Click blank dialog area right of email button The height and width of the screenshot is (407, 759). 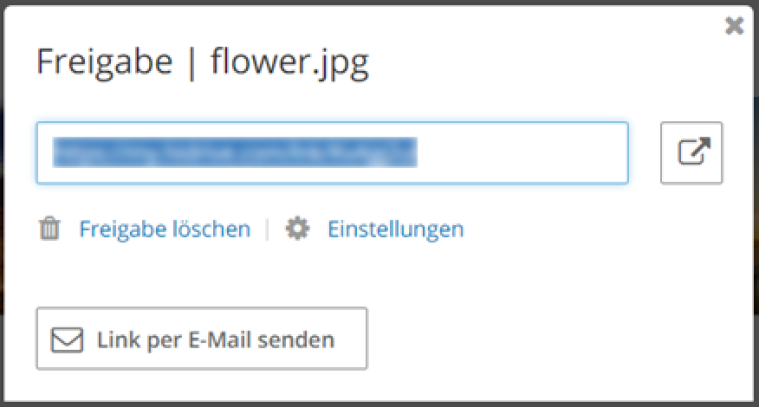(557, 339)
